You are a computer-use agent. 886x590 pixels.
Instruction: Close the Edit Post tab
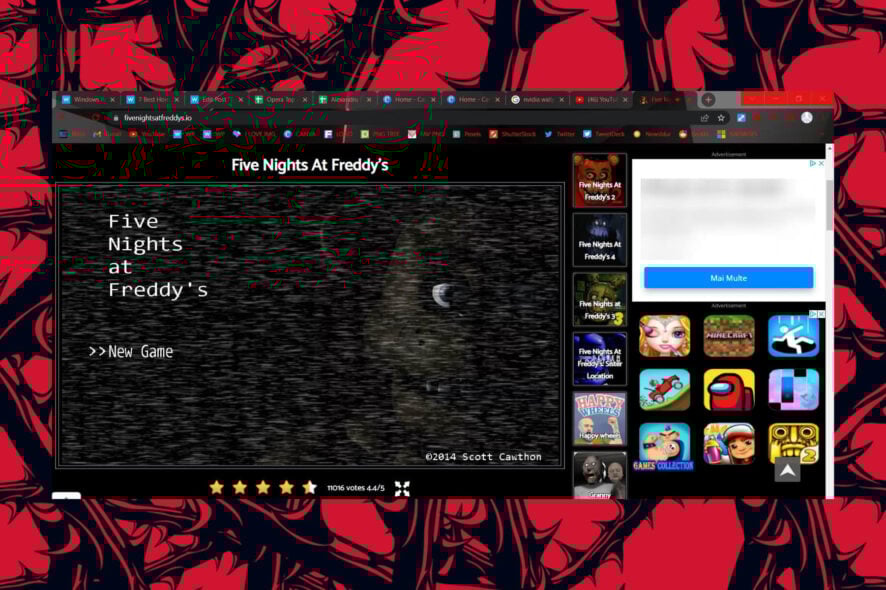[x=241, y=99]
